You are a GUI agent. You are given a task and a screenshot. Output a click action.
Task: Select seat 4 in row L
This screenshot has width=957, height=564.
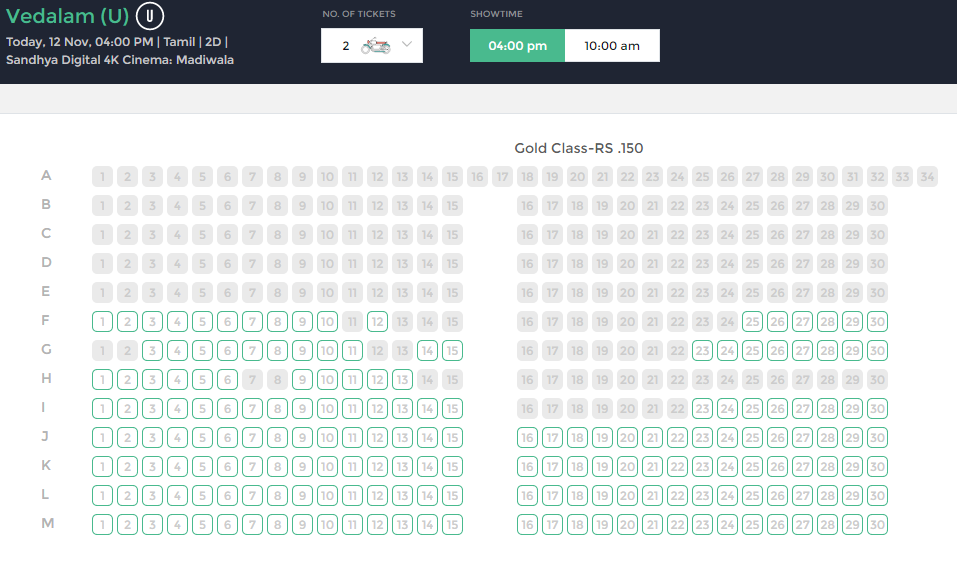(178, 496)
